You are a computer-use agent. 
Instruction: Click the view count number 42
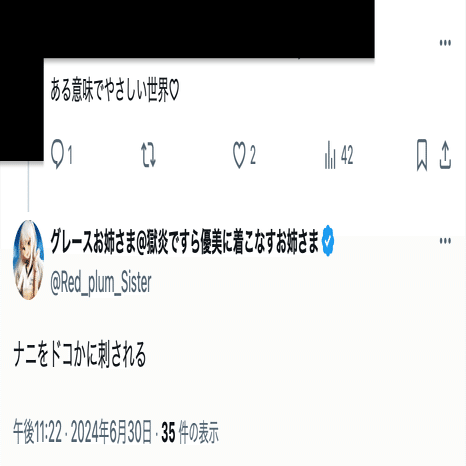[x=347, y=155]
